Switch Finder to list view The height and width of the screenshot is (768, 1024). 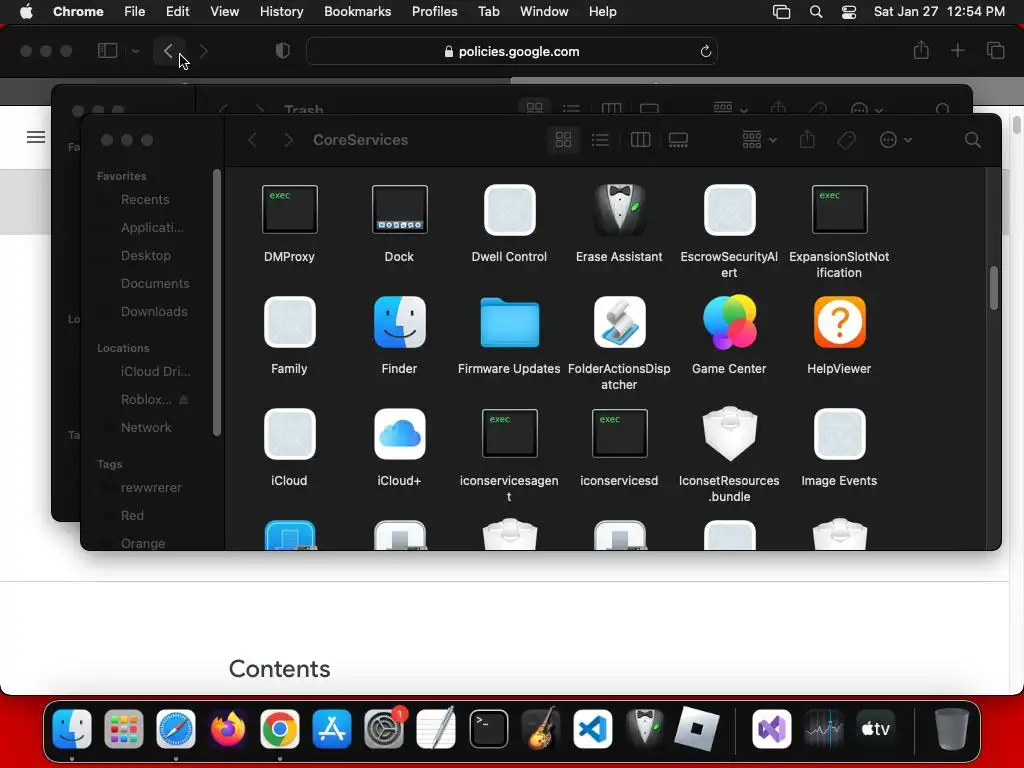click(x=600, y=140)
